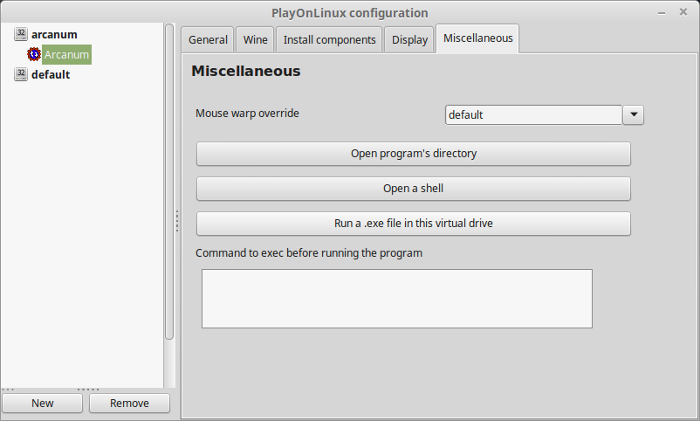The width and height of the screenshot is (700, 421).
Task: Switch to the General tab
Action: tap(208, 40)
